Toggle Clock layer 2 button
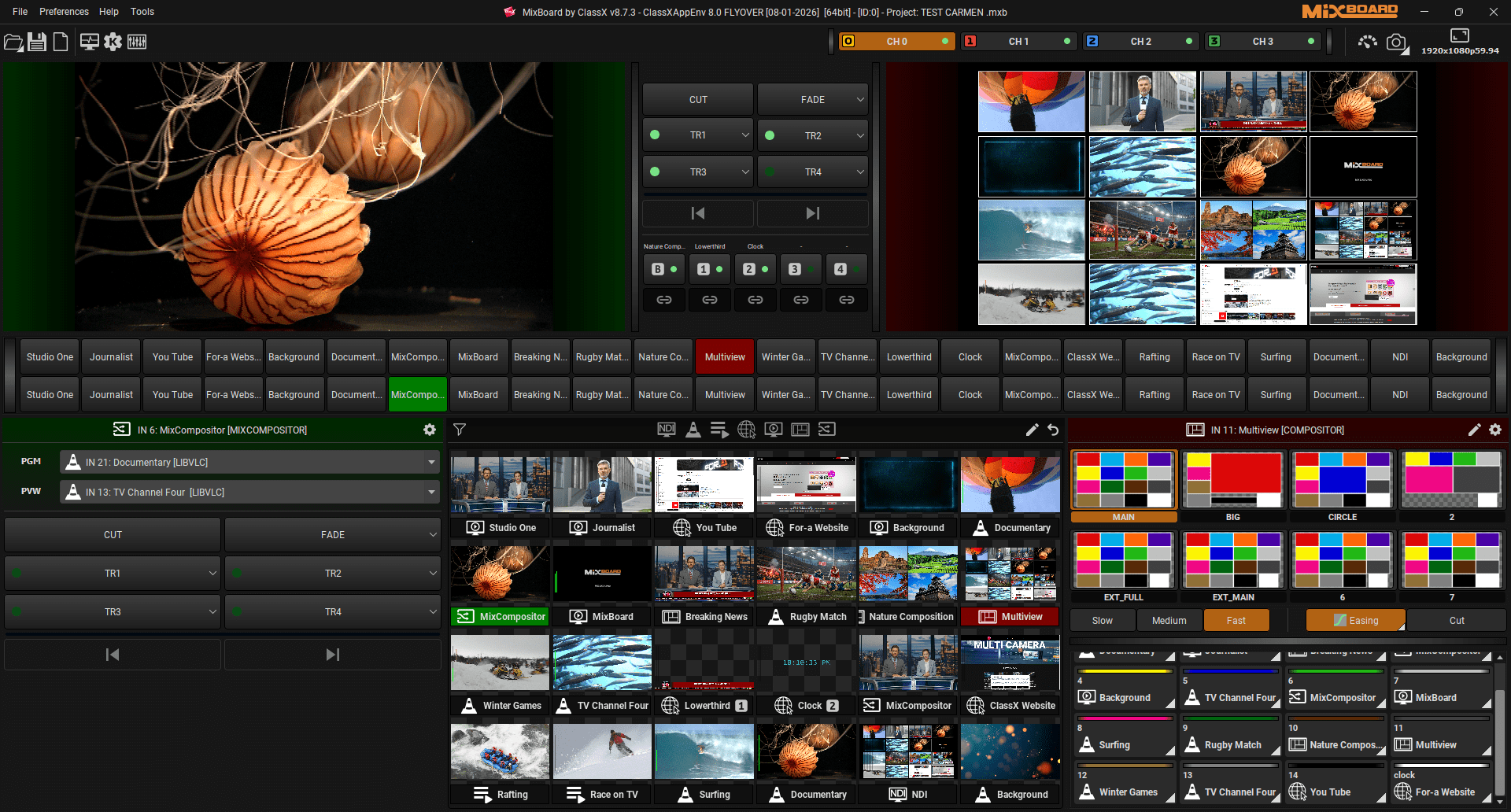Viewport: 1511px width, 812px height. (x=755, y=269)
